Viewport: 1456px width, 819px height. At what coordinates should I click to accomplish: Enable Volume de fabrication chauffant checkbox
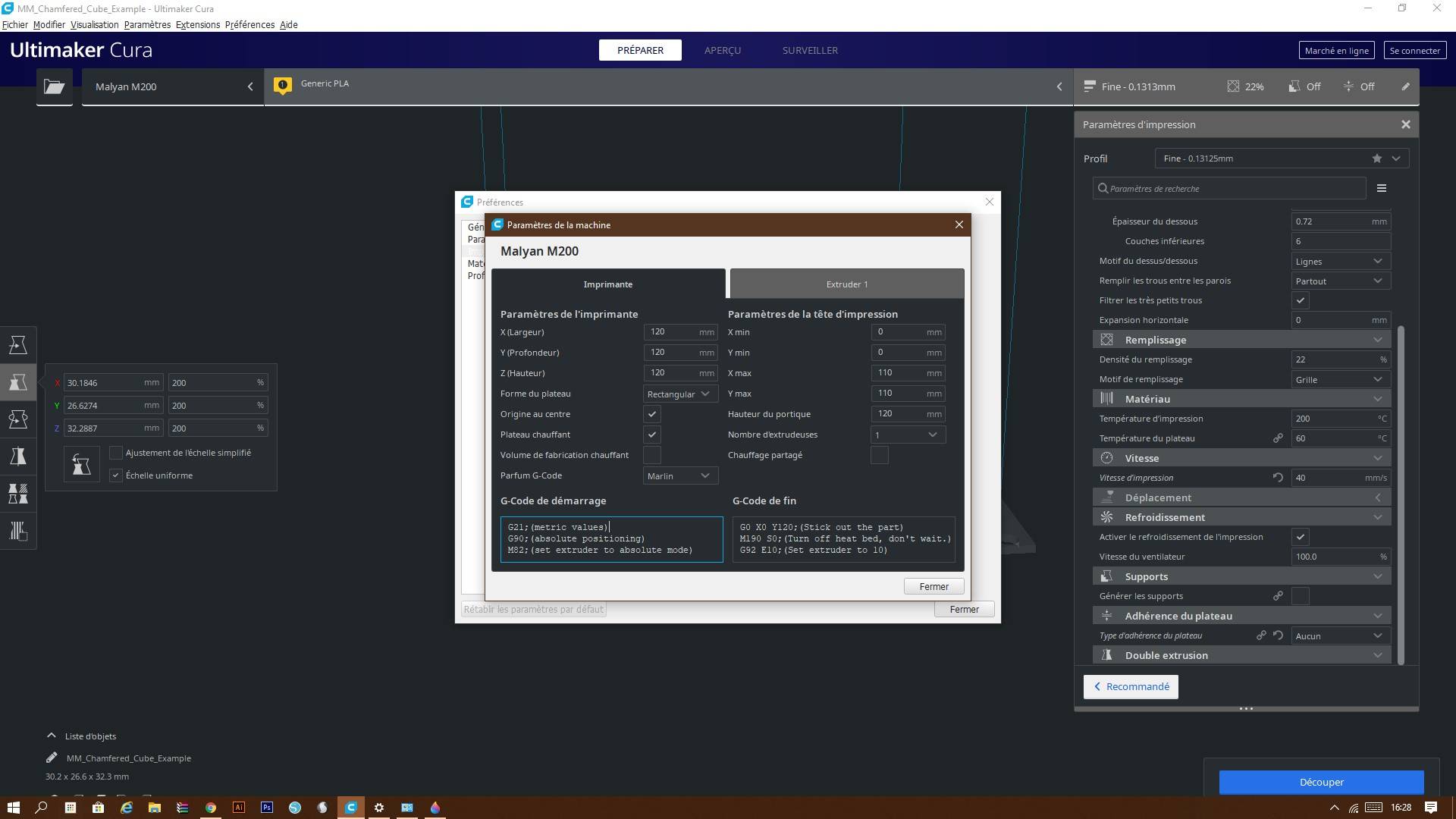[652, 455]
